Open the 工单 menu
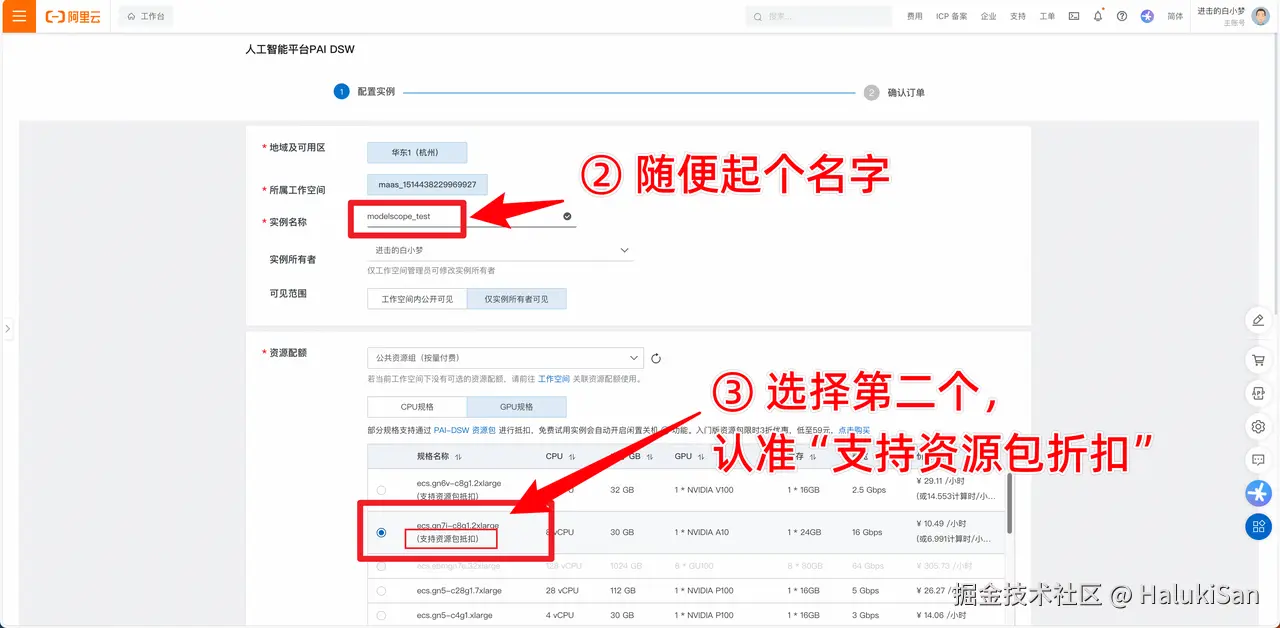This screenshot has height=628, width=1280. tap(1047, 17)
